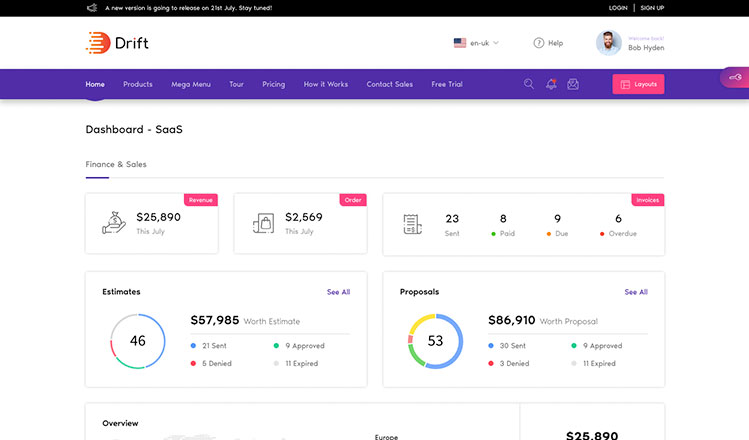749x440 pixels.
Task: Click the Proposals donut chart
Action: tap(435, 341)
